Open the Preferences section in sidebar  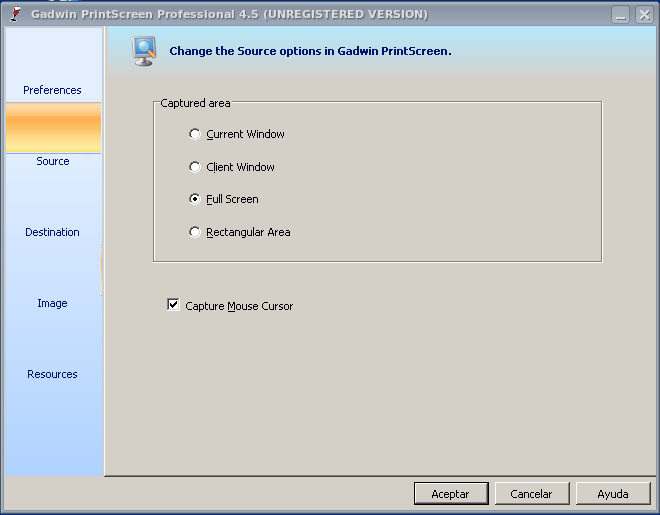(x=52, y=90)
